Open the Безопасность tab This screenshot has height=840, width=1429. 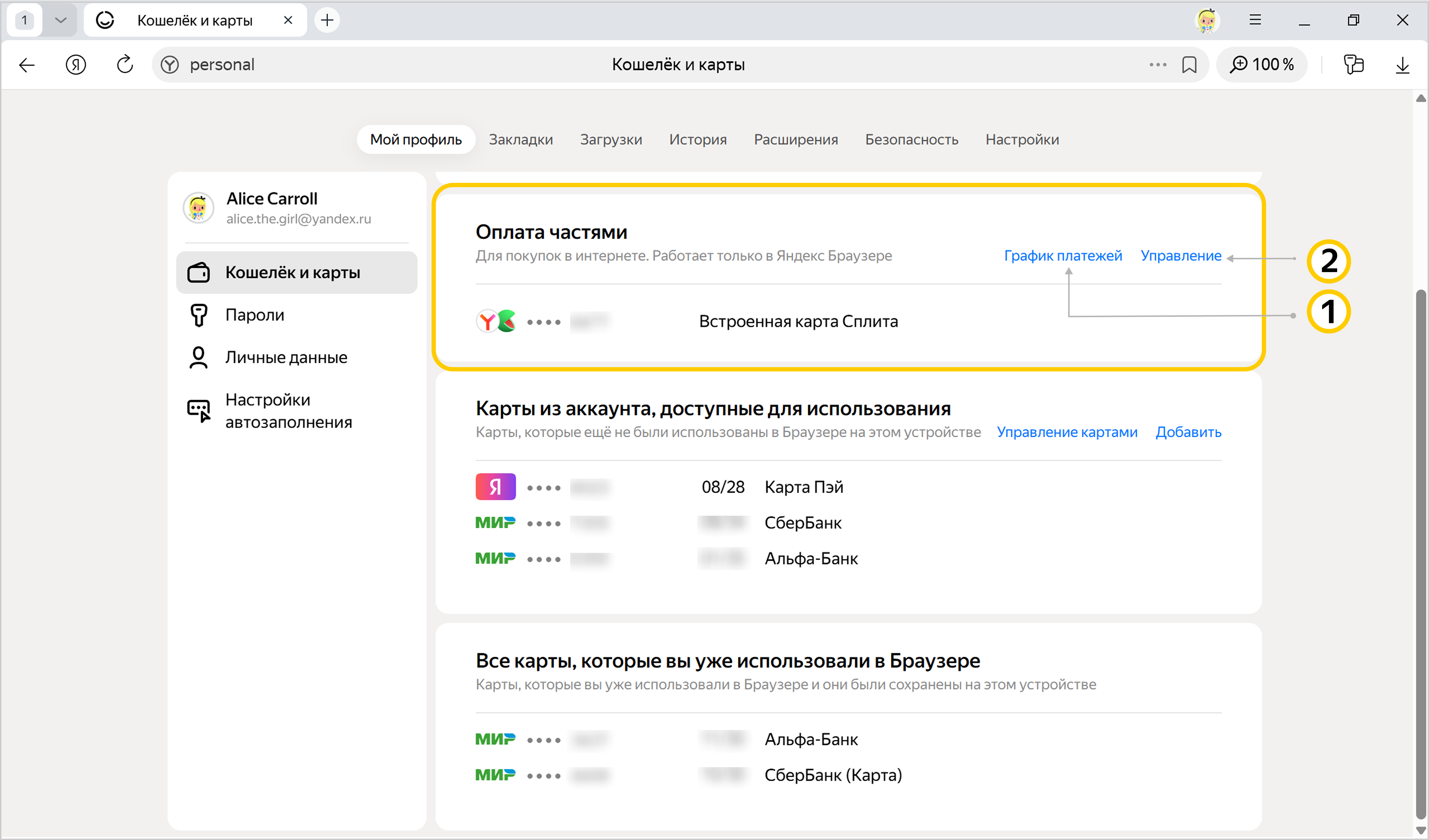[911, 139]
